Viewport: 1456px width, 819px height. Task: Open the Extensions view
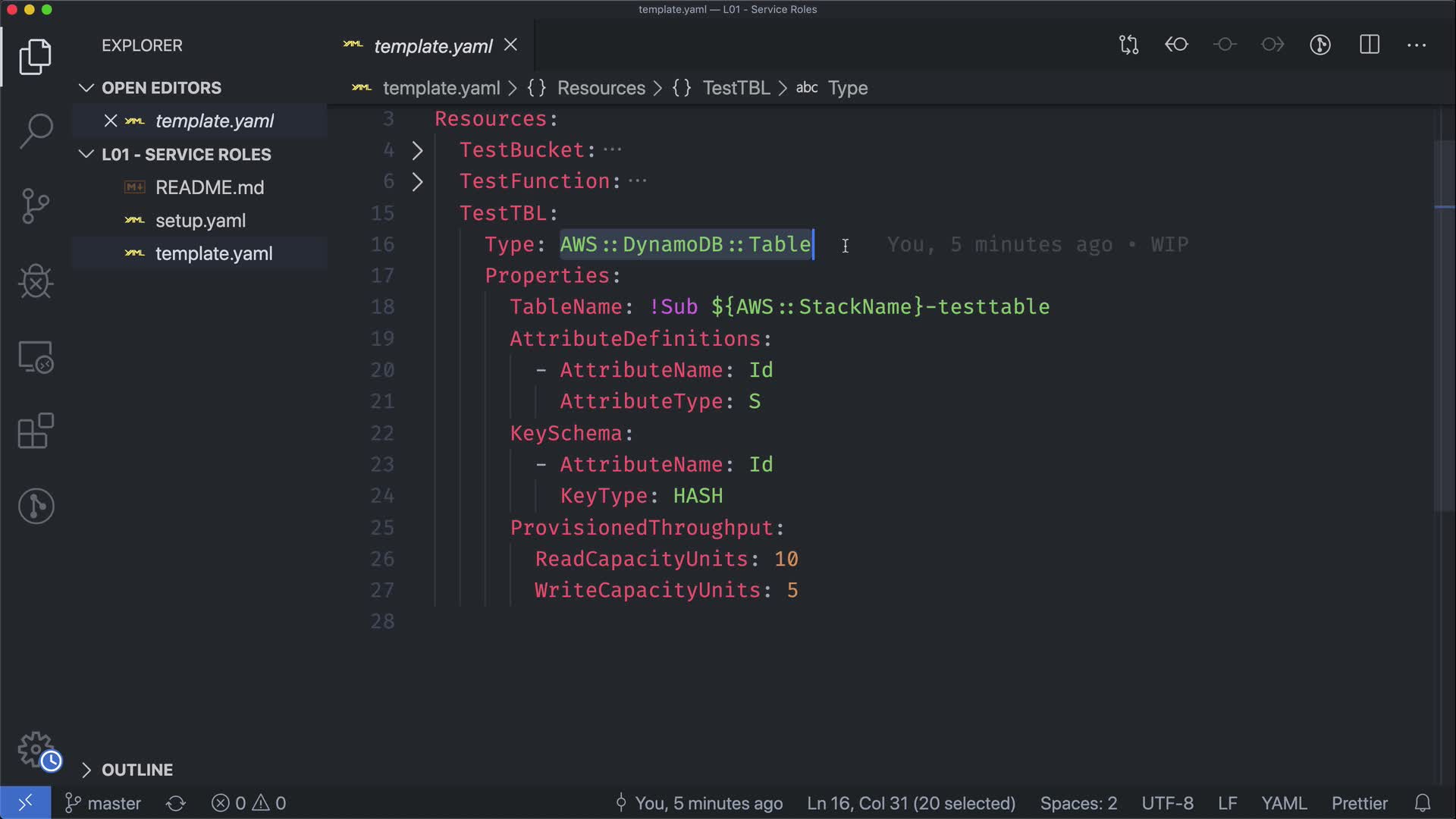click(36, 431)
